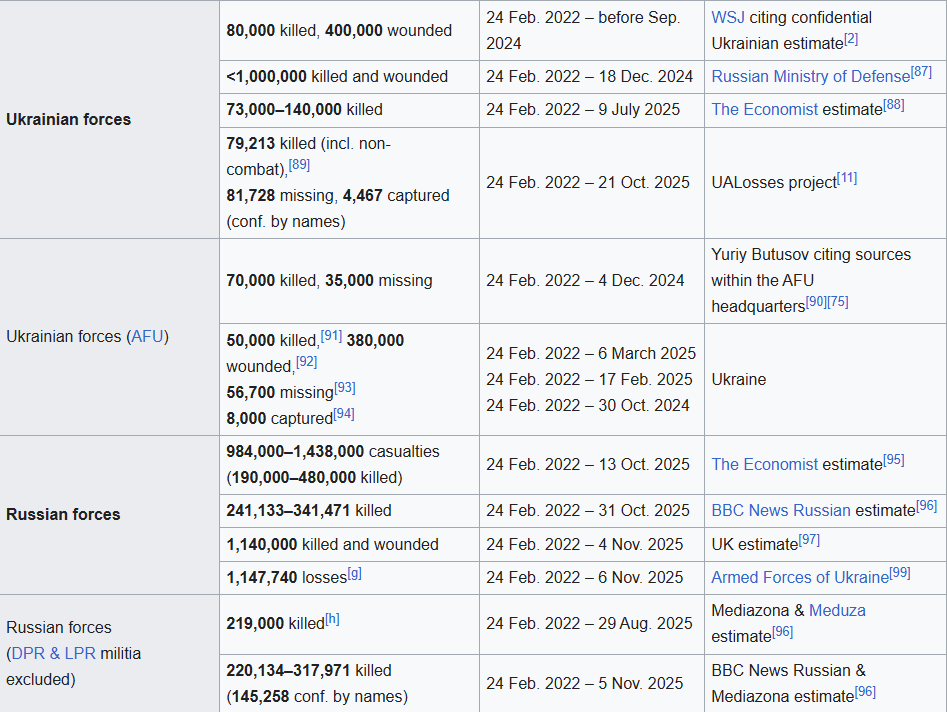The image size is (947, 712).
Task: Open citation [96] after BBC News Russian estimate
Action: click(926, 506)
